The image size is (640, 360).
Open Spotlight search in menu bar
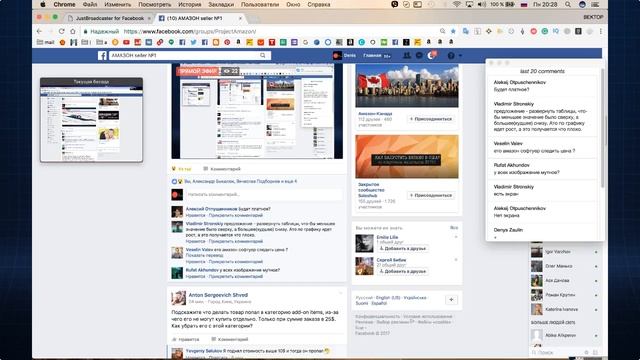(568, 4)
